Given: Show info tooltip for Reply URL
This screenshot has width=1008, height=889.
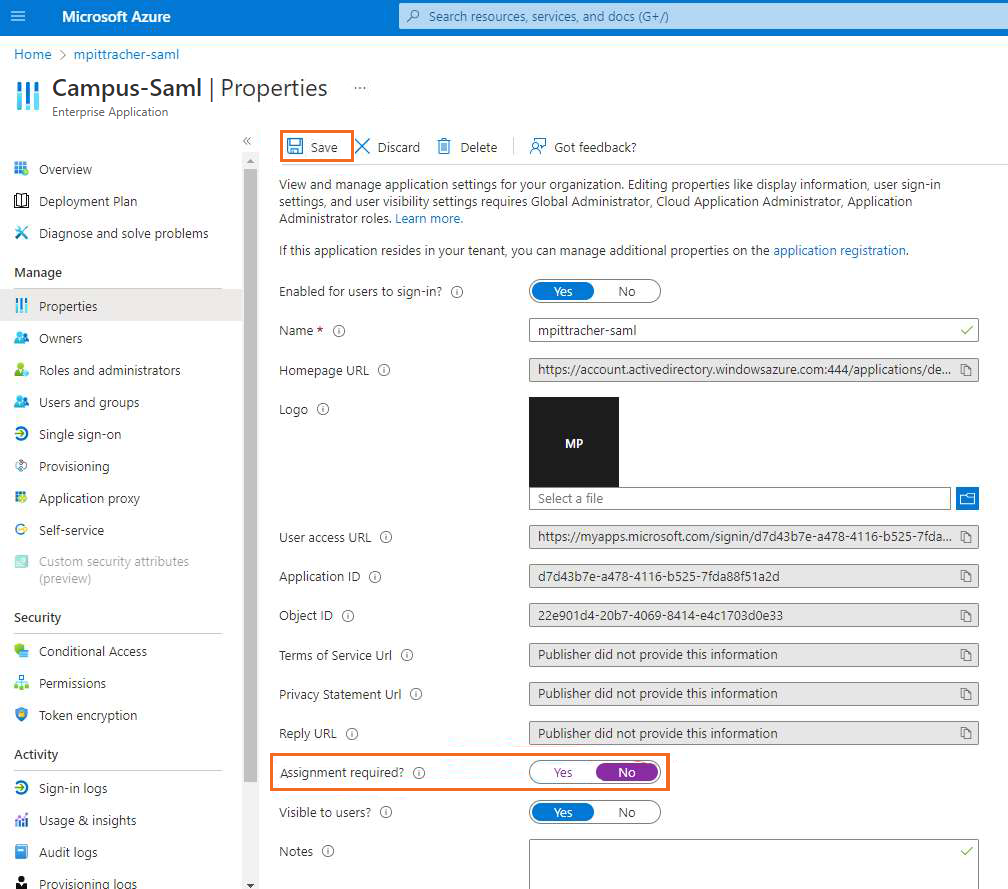Looking at the screenshot, I should tap(352, 733).
